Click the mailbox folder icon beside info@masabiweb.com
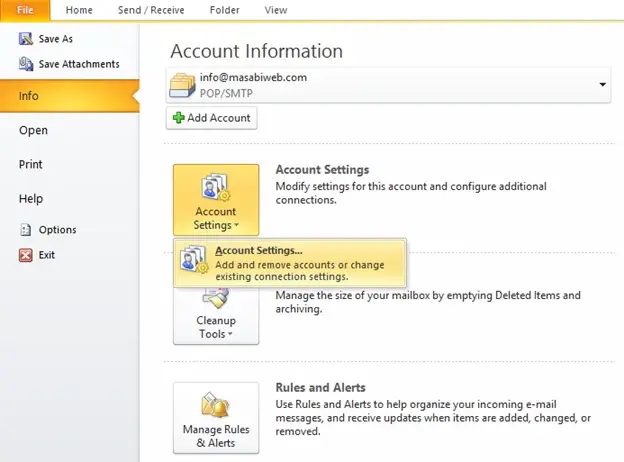624x462 pixels. pos(182,85)
